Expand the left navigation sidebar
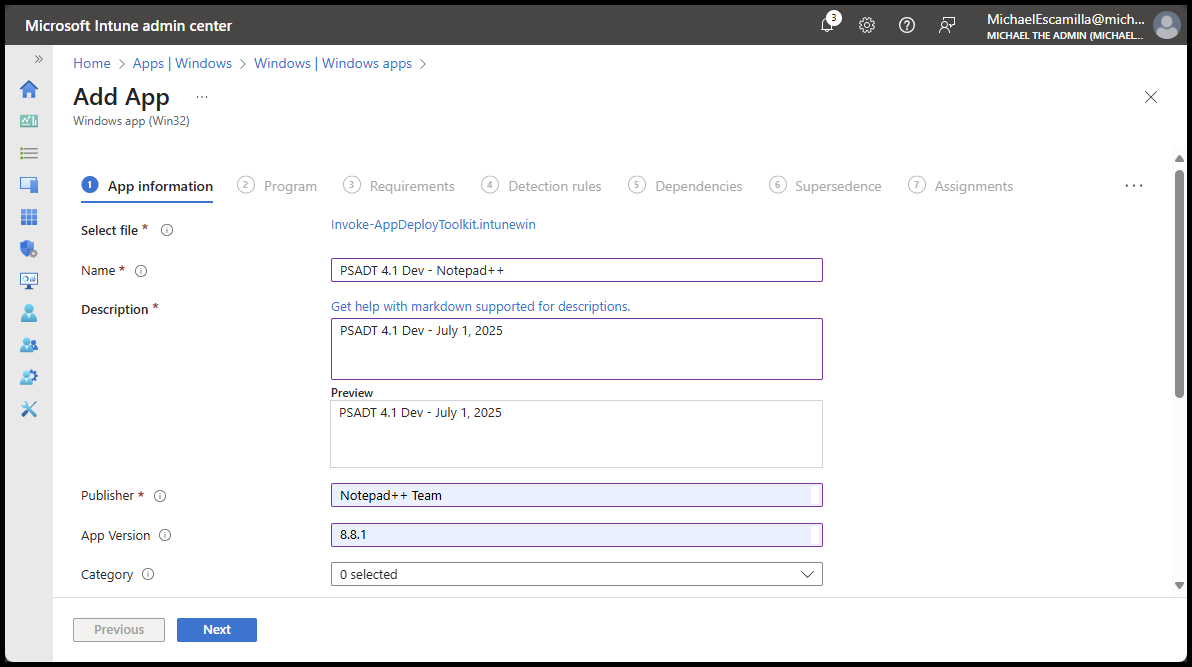Image resolution: width=1192 pixels, height=667 pixels. point(39,59)
